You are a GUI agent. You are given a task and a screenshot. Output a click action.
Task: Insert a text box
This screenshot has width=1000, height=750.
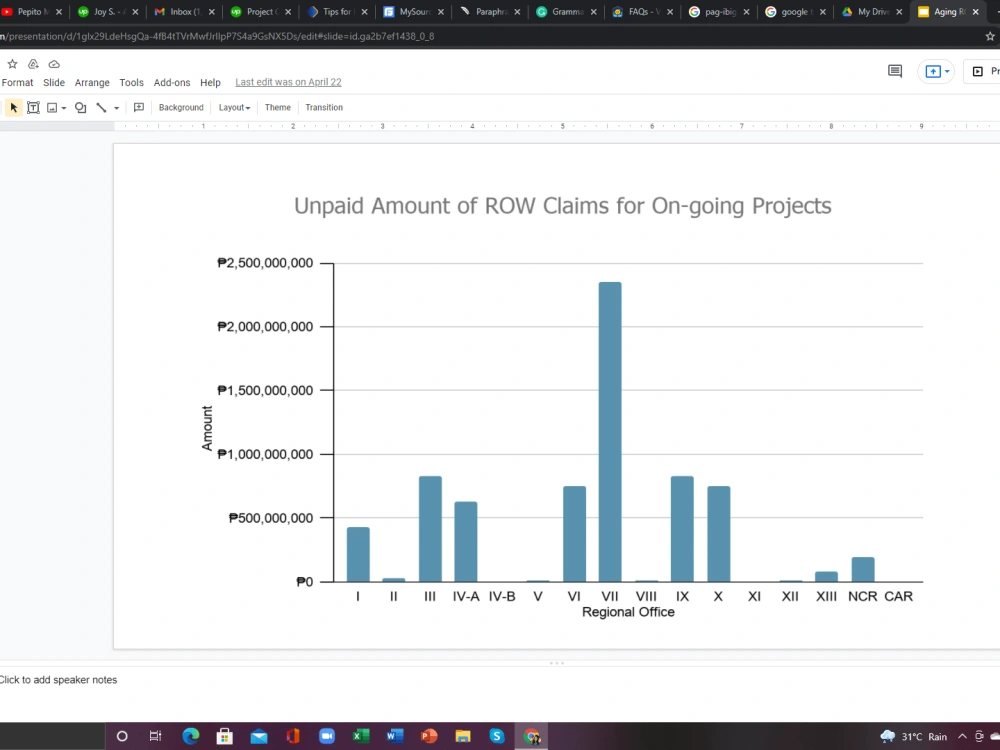[33, 108]
